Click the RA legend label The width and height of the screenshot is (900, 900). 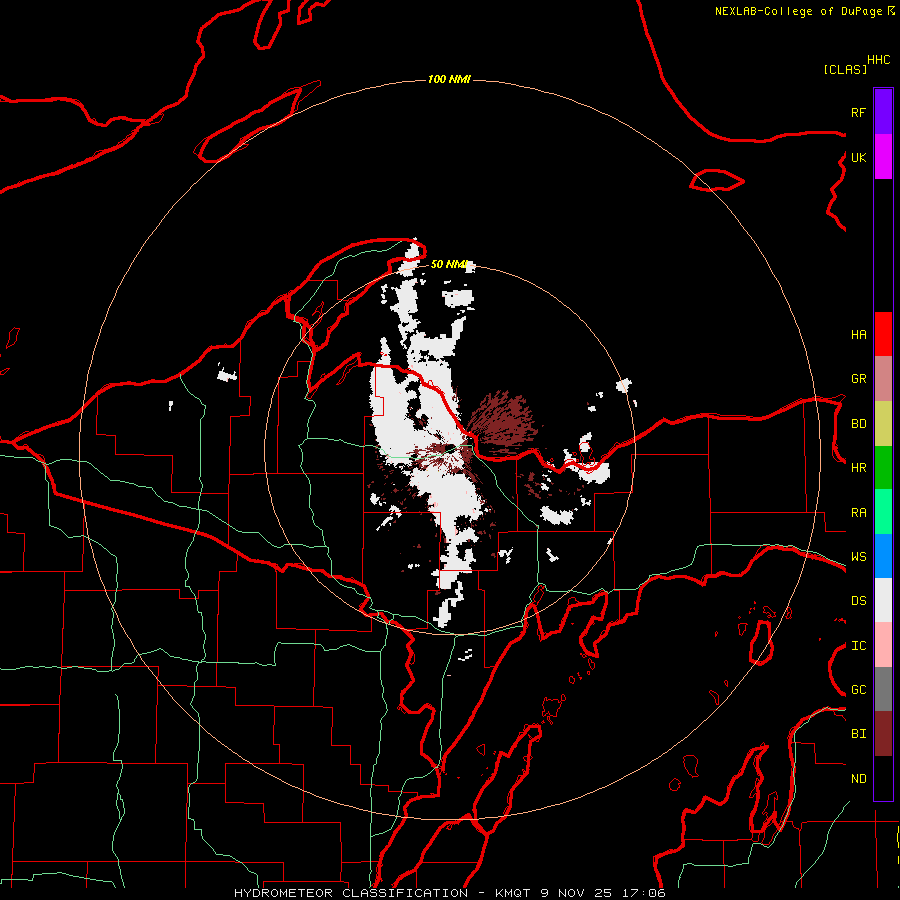(858, 513)
